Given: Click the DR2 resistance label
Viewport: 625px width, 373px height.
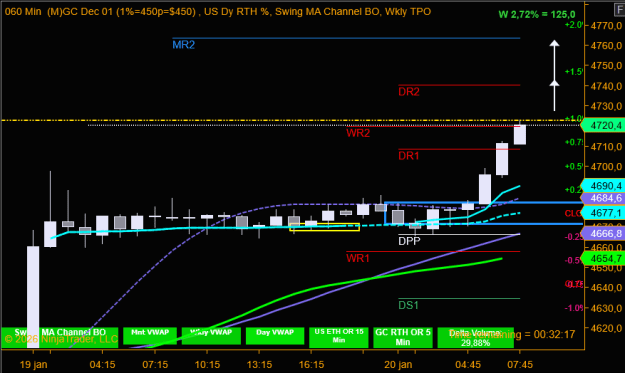Looking at the screenshot, I should [409, 92].
